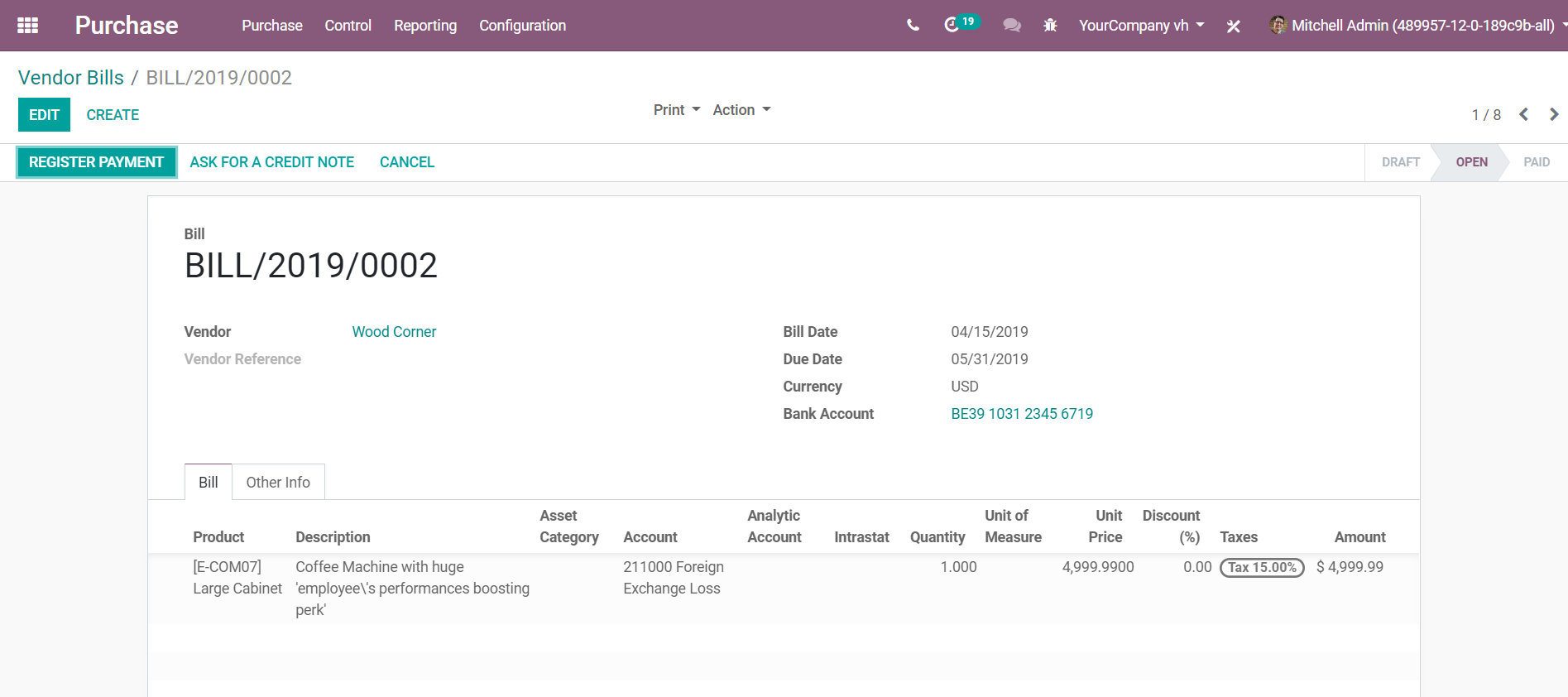Click the Vendor Bills breadcrumb
1568x697 pixels.
71,78
